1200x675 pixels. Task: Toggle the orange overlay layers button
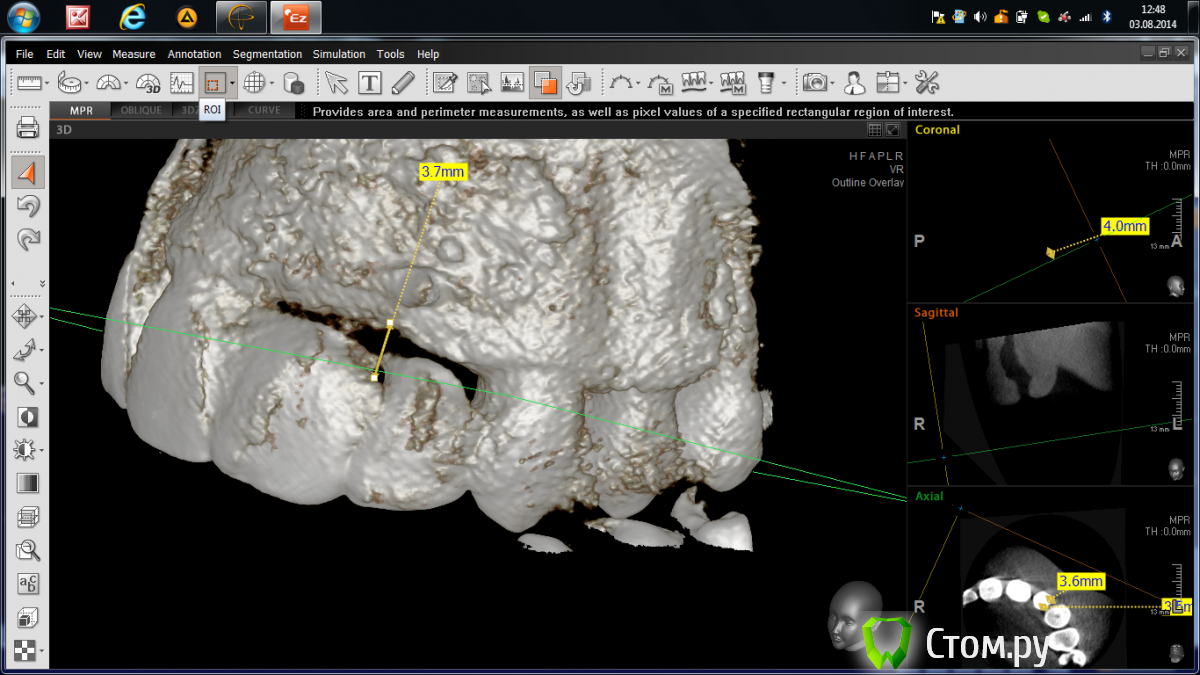[545, 83]
